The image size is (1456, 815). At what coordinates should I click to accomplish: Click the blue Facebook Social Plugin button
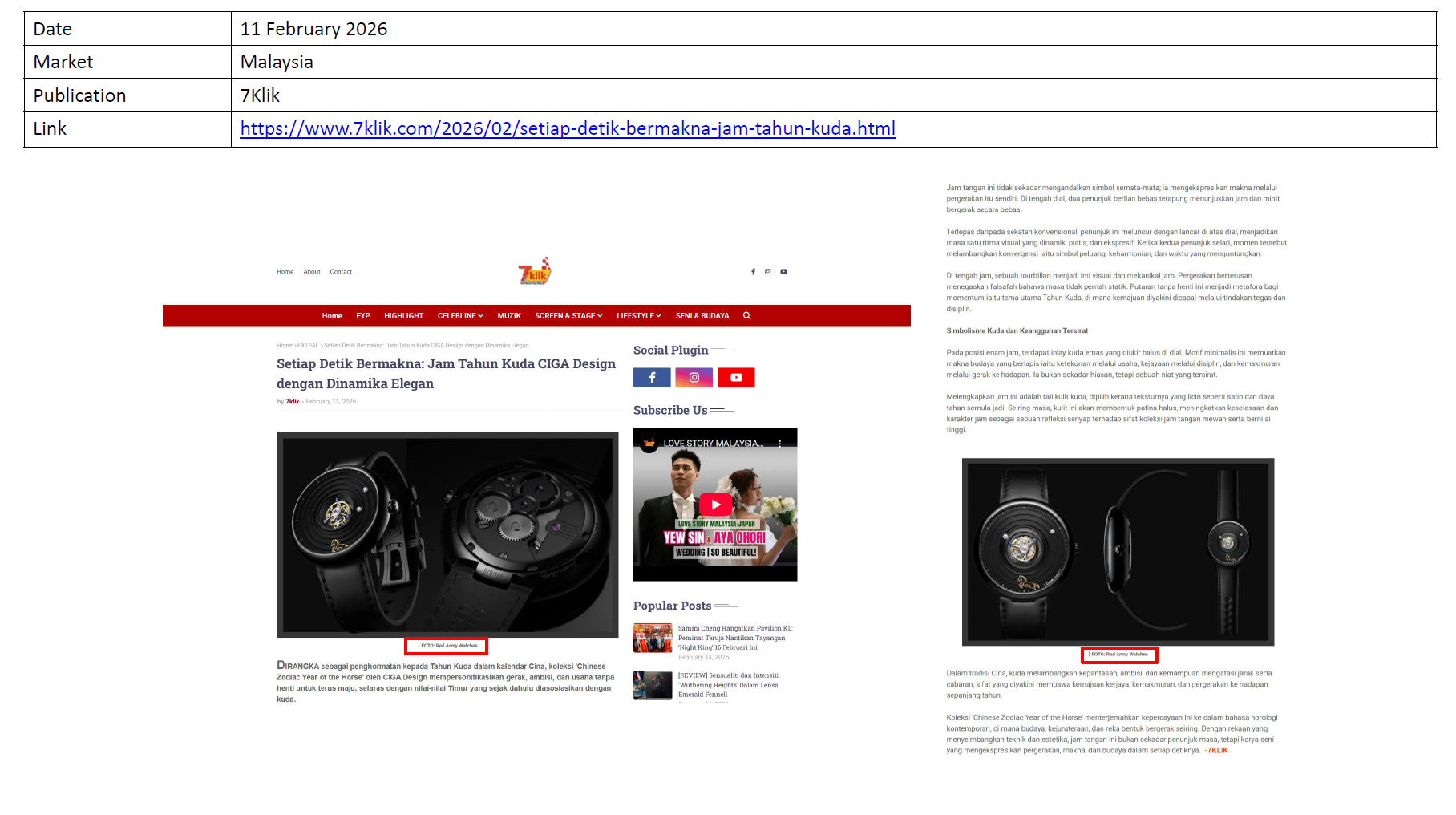pos(652,378)
